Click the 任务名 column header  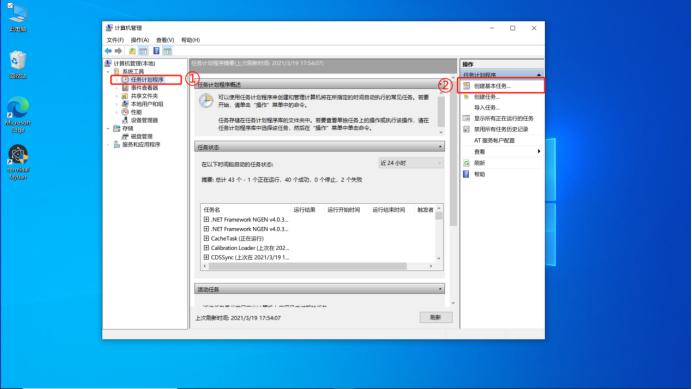pyautogui.click(x=212, y=210)
